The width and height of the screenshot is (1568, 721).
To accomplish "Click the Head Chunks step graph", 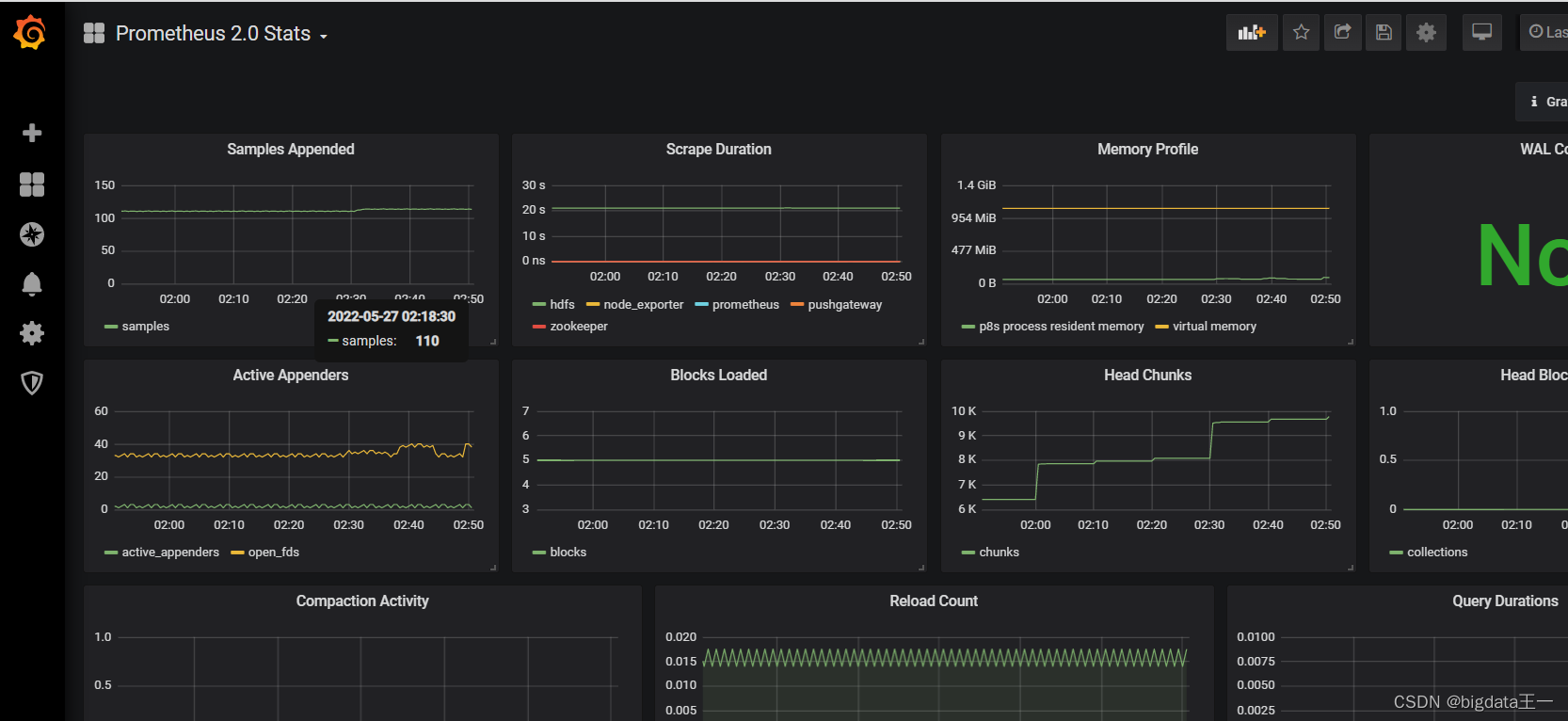I will 1156,458.
